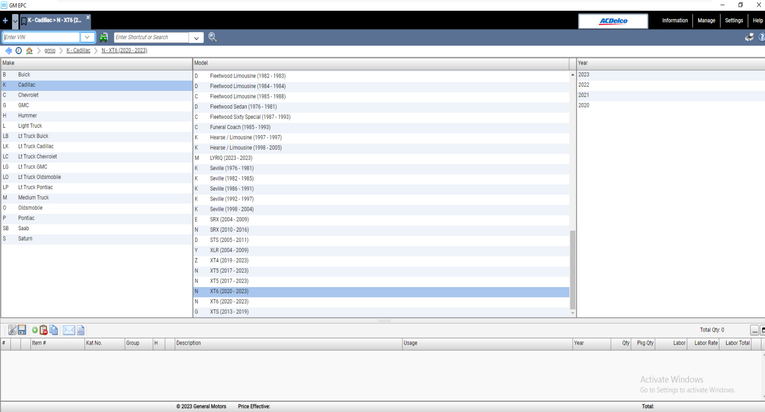Open the Information menu
The image size is (765, 412).
pos(674,20)
